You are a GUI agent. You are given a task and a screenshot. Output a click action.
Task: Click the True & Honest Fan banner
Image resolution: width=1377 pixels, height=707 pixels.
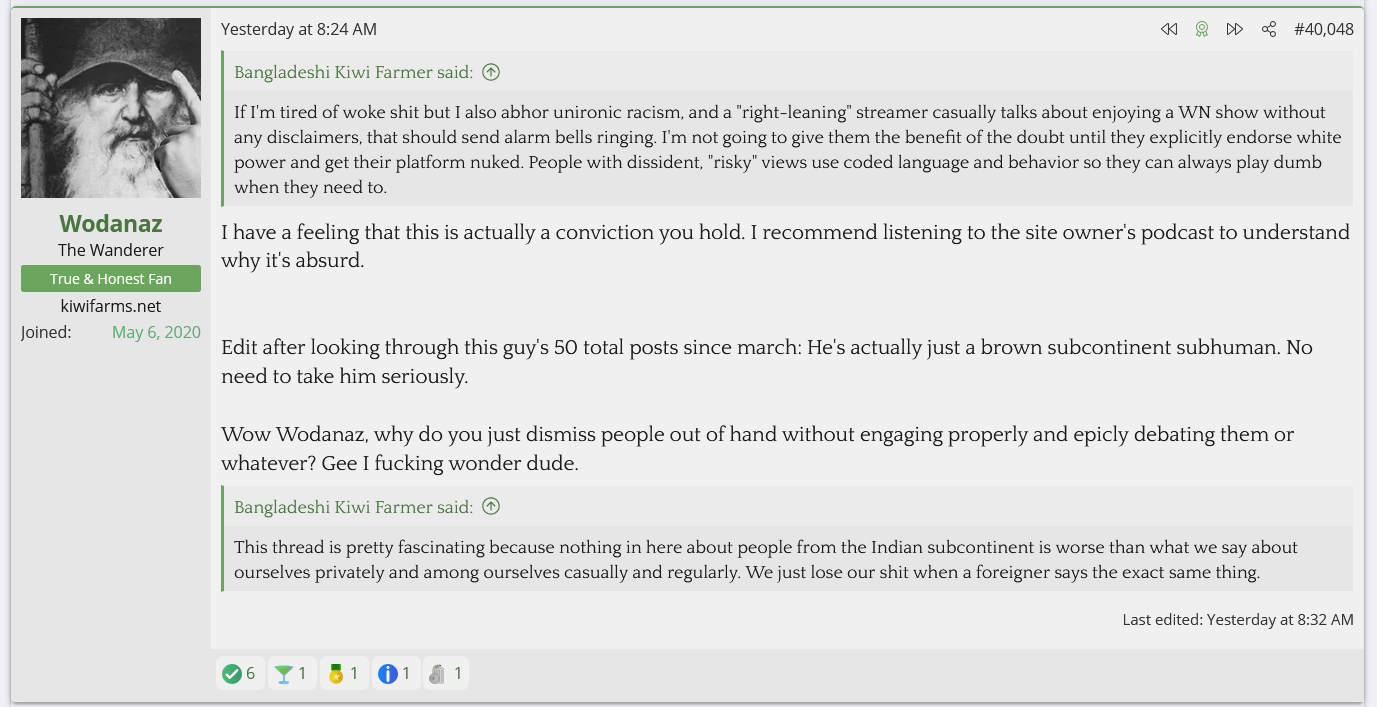tap(111, 279)
